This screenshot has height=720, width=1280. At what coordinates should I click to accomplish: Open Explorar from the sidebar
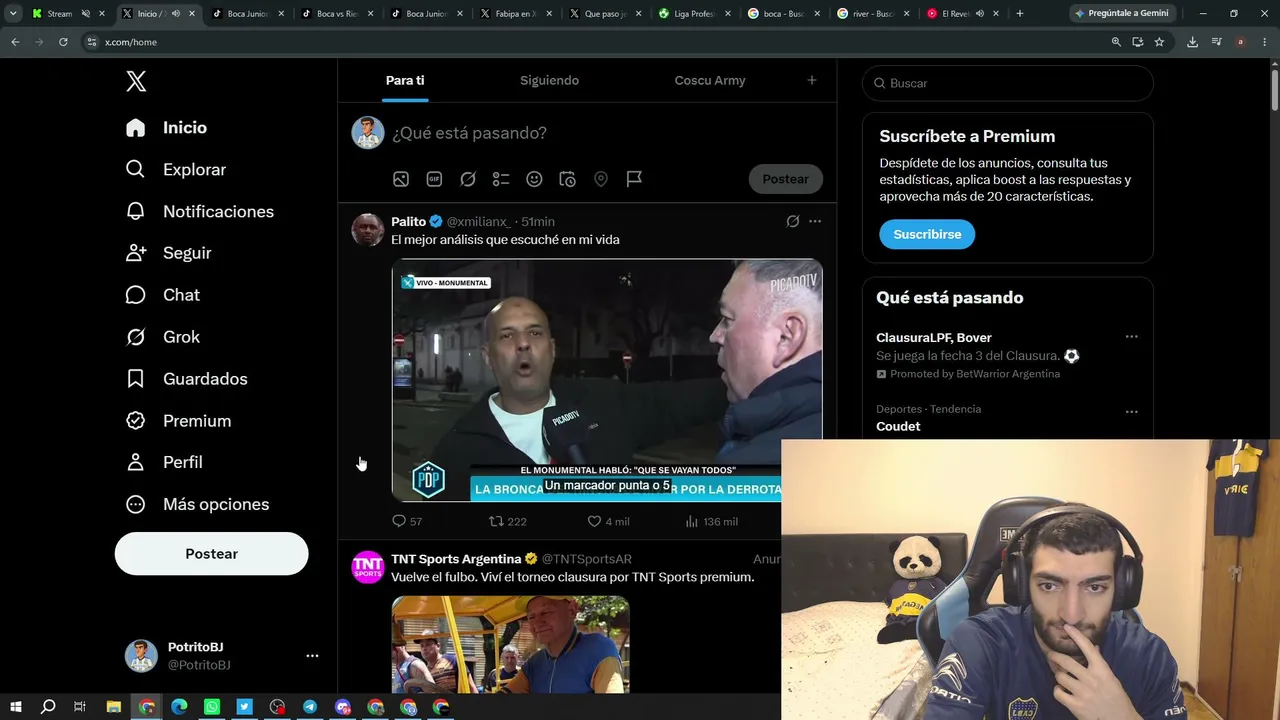(x=176, y=170)
